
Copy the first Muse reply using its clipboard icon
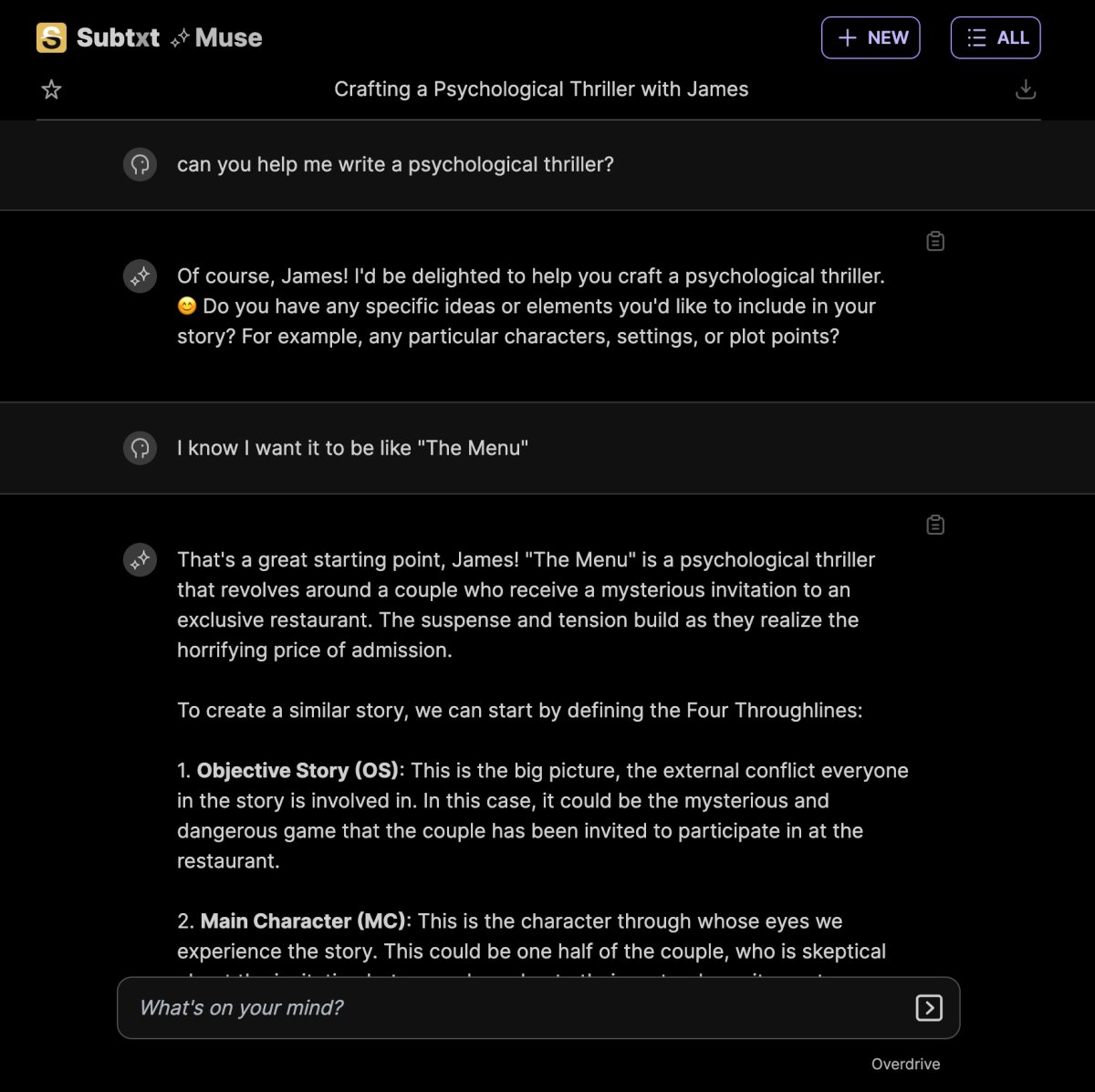point(934,240)
